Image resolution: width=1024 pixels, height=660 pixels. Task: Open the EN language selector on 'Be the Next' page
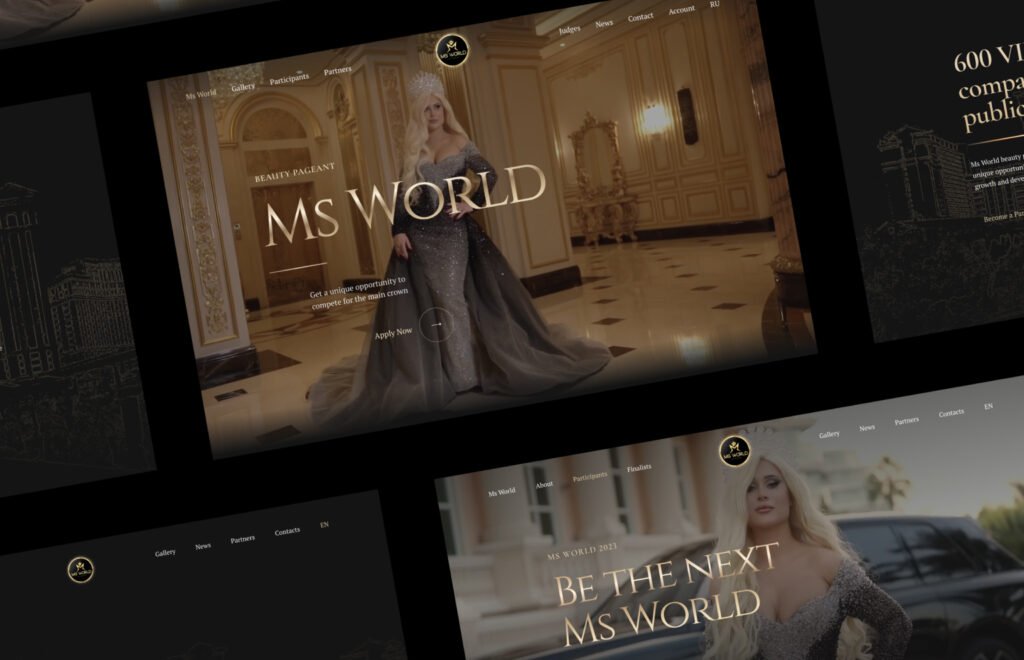point(988,407)
